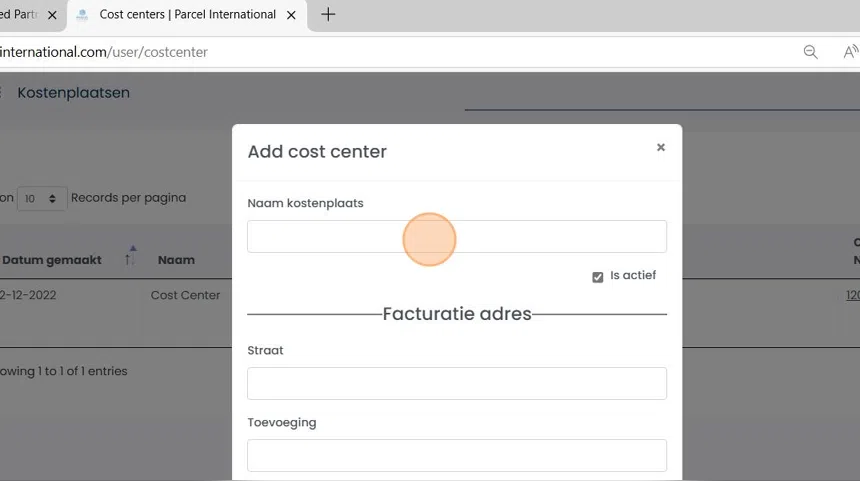The height and width of the screenshot is (481, 860).
Task: Toggle the Is actief checkbox
Action: coord(598,277)
